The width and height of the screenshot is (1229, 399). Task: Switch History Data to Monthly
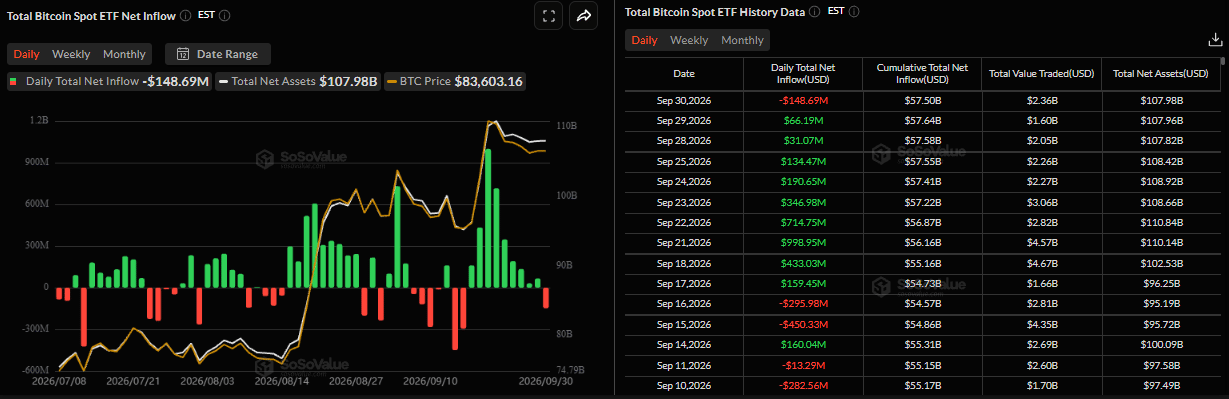click(742, 40)
